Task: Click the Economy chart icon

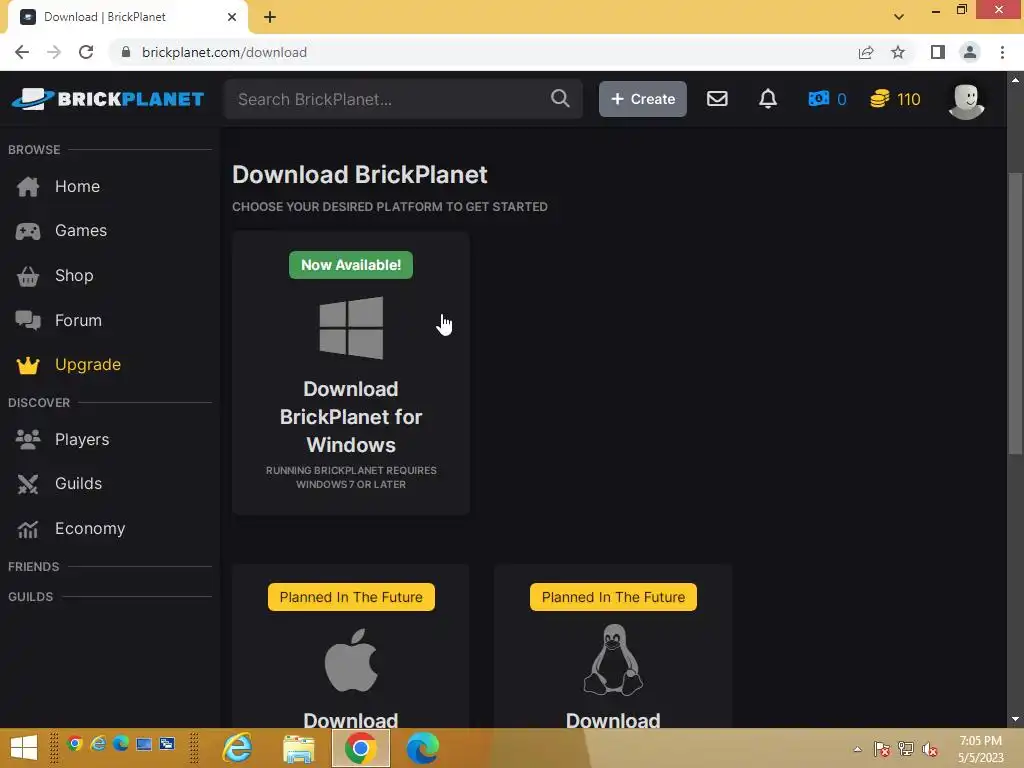Action: [x=27, y=529]
